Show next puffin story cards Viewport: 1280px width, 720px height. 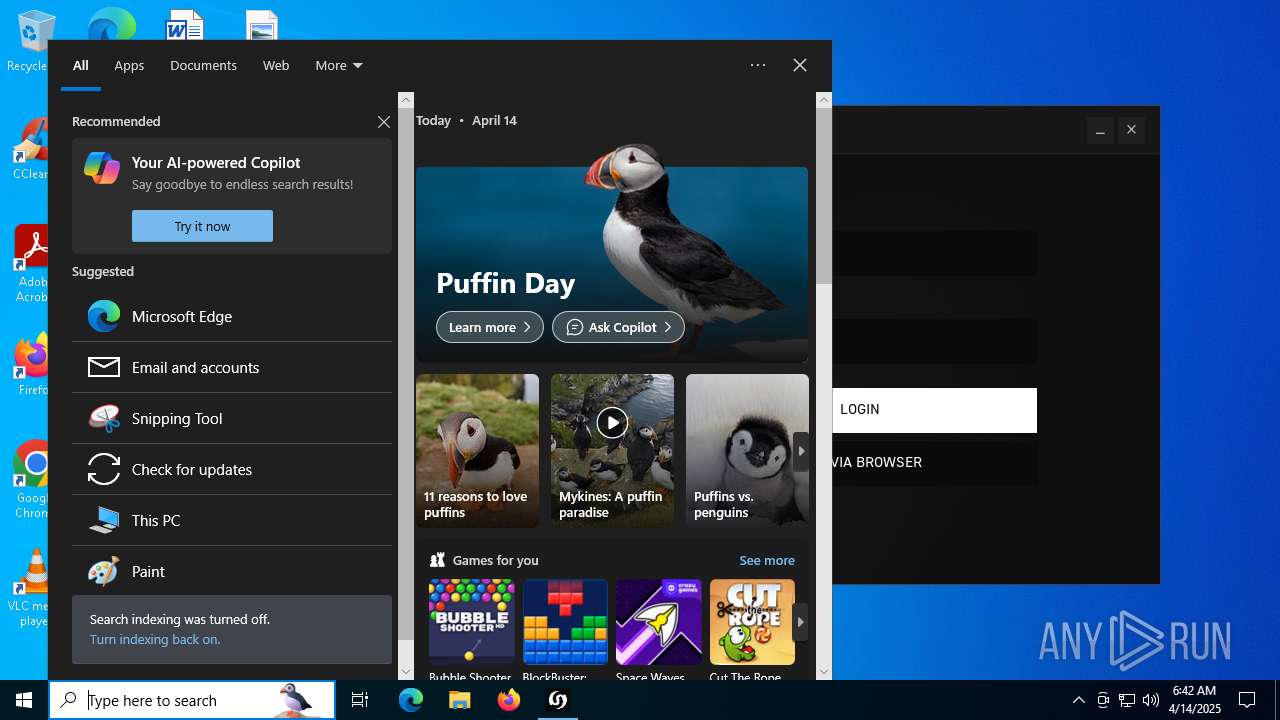(x=800, y=451)
